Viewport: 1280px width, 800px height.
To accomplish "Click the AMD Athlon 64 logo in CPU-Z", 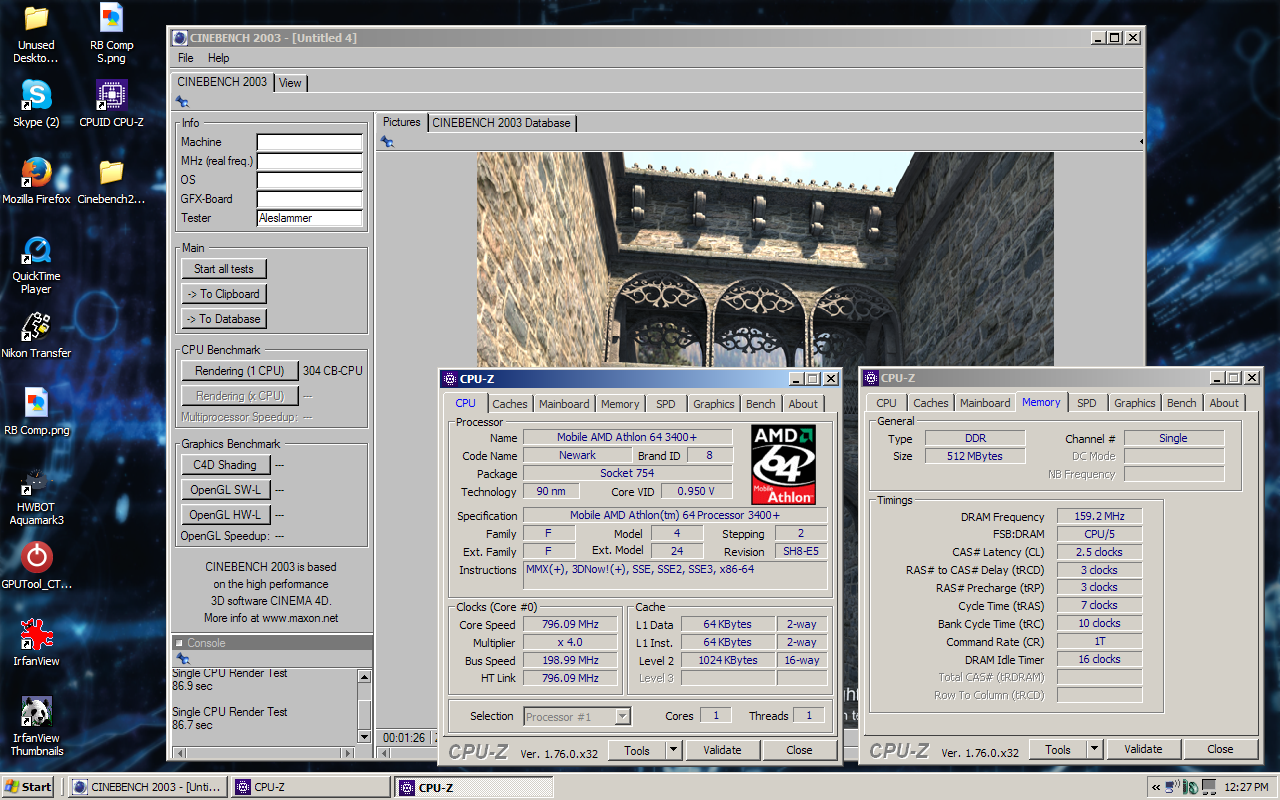I will 784,464.
